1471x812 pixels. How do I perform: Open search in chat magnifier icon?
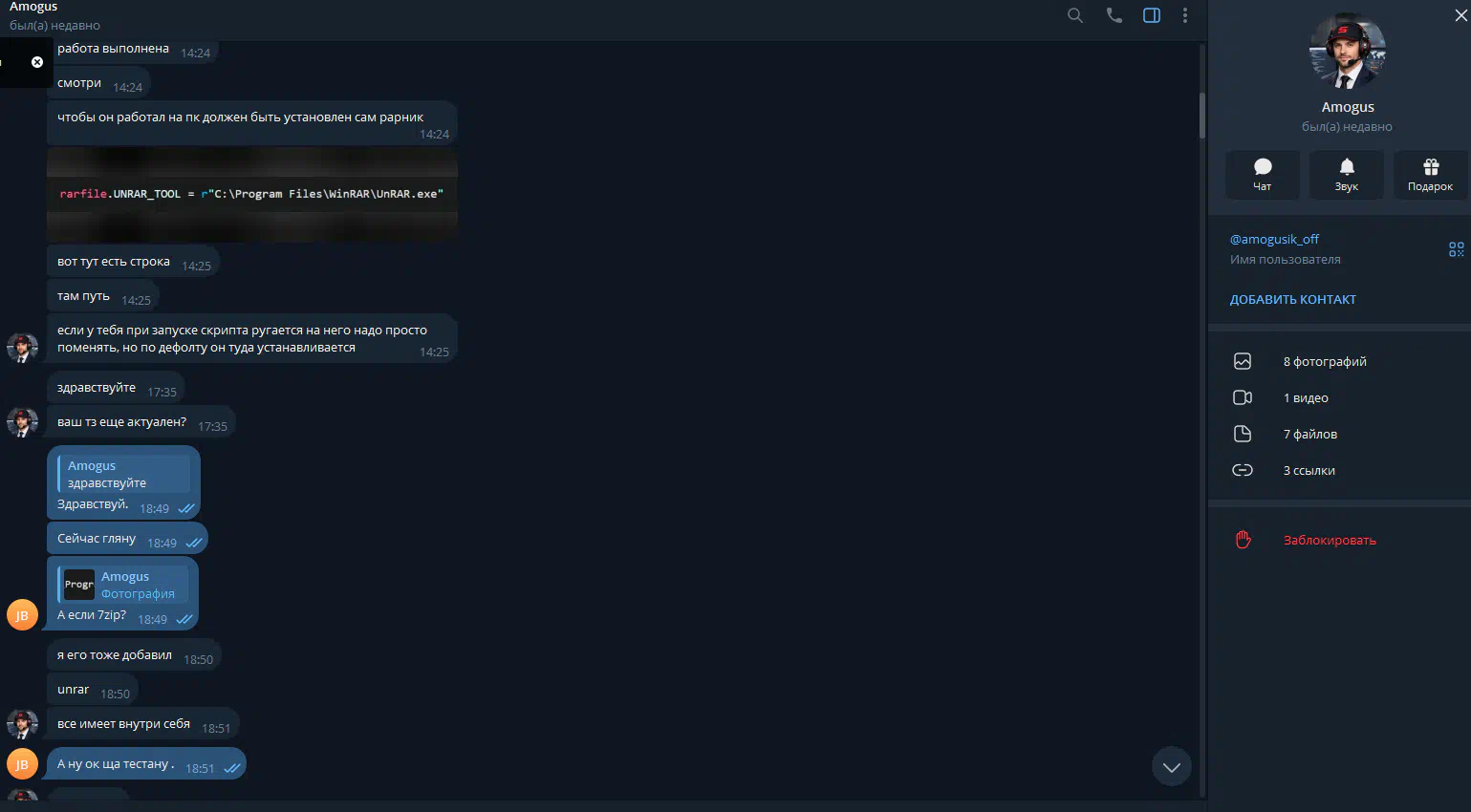click(x=1075, y=15)
